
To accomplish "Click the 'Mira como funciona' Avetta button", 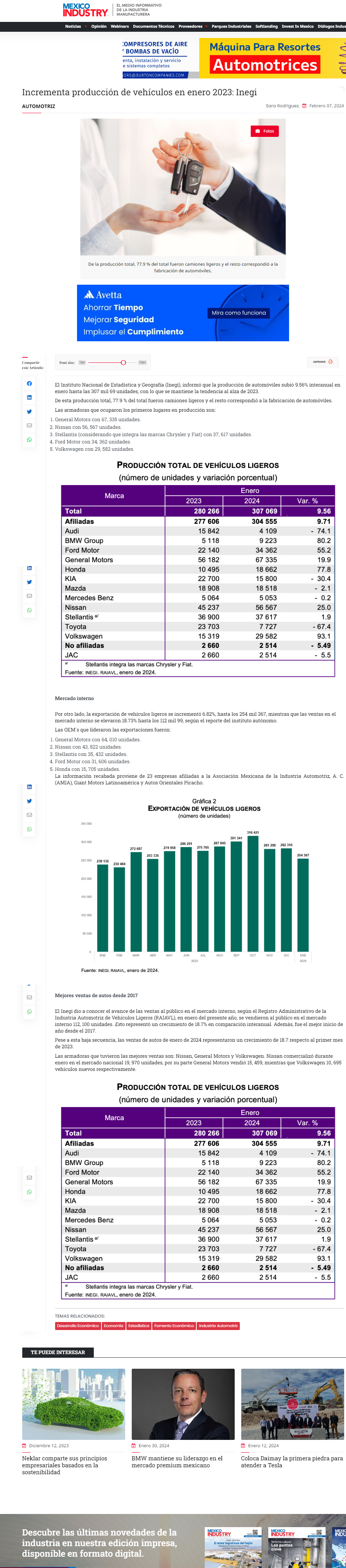I will pyautogui.click(x=239, y=313).
